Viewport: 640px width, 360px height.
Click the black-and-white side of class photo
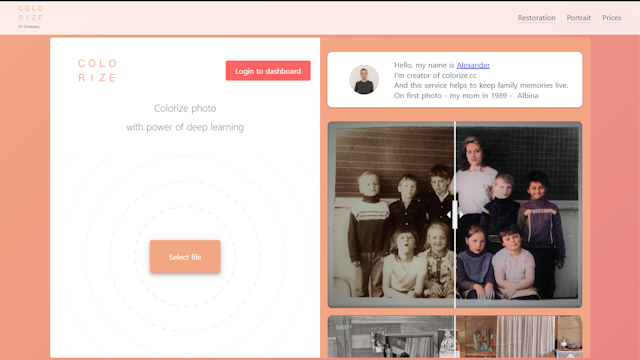391,215
